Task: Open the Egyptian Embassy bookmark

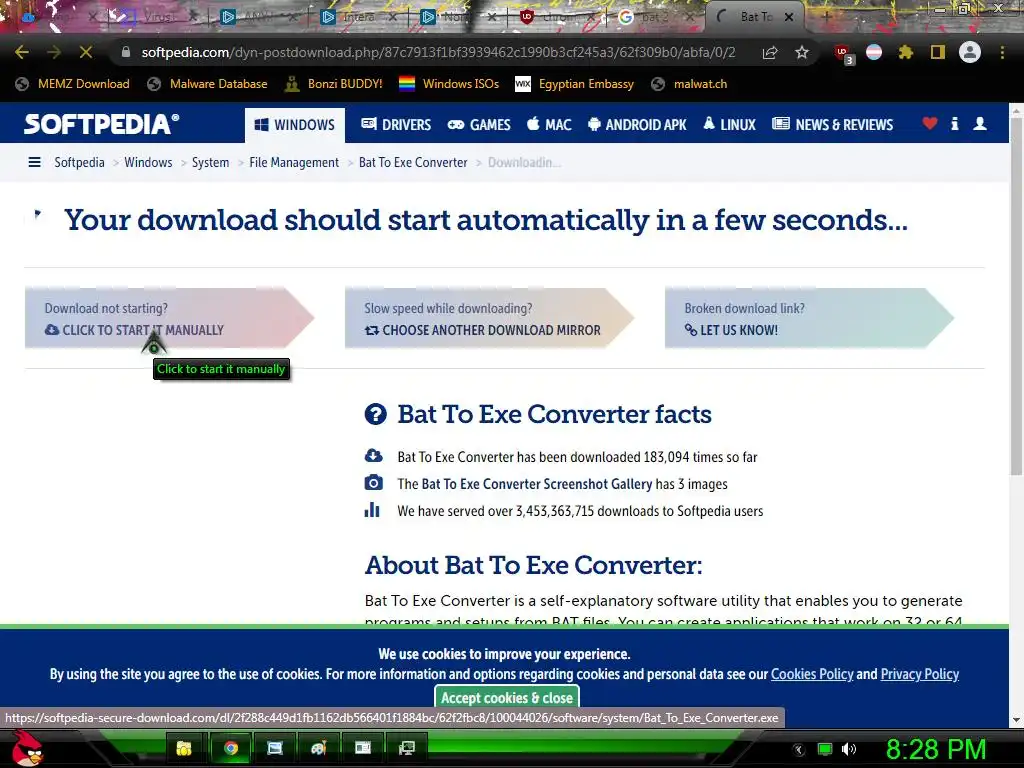Action: tap(575, 84)
